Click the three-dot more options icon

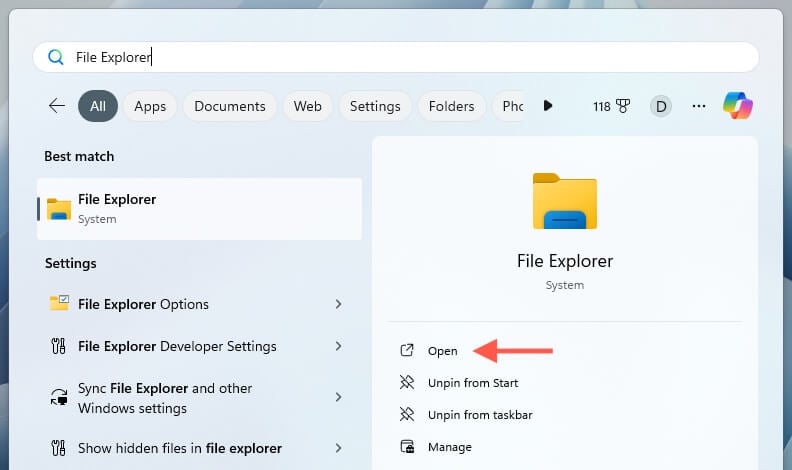click(x=699, y=106)
